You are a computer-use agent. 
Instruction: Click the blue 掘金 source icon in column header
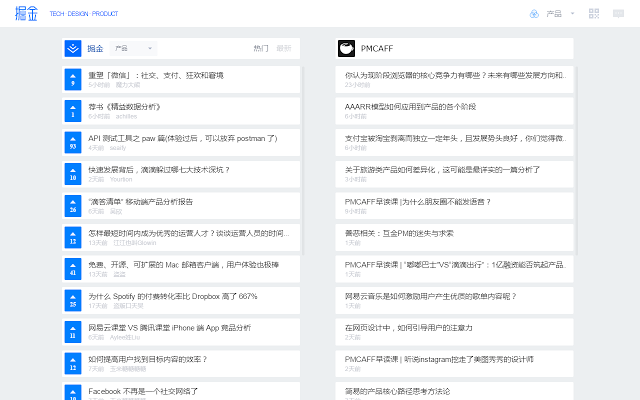[x=73, y=49]
